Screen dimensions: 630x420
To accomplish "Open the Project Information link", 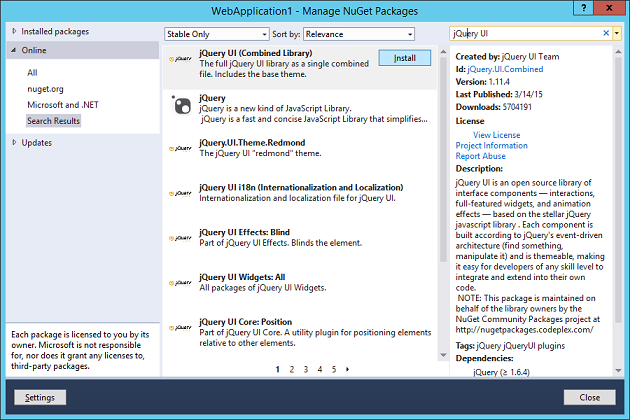I will [491, 145].
